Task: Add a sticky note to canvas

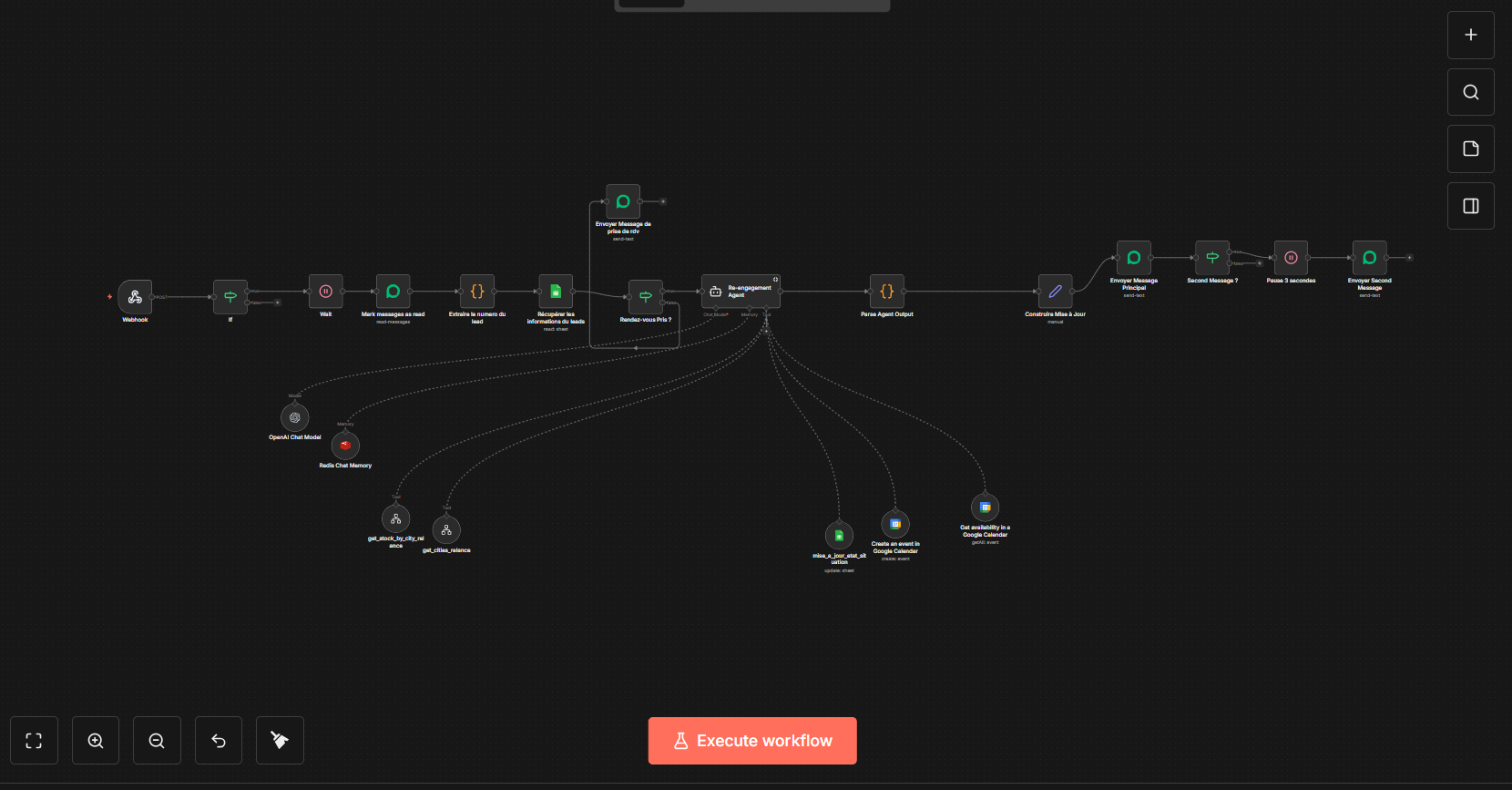Action: click(1471, 149)
